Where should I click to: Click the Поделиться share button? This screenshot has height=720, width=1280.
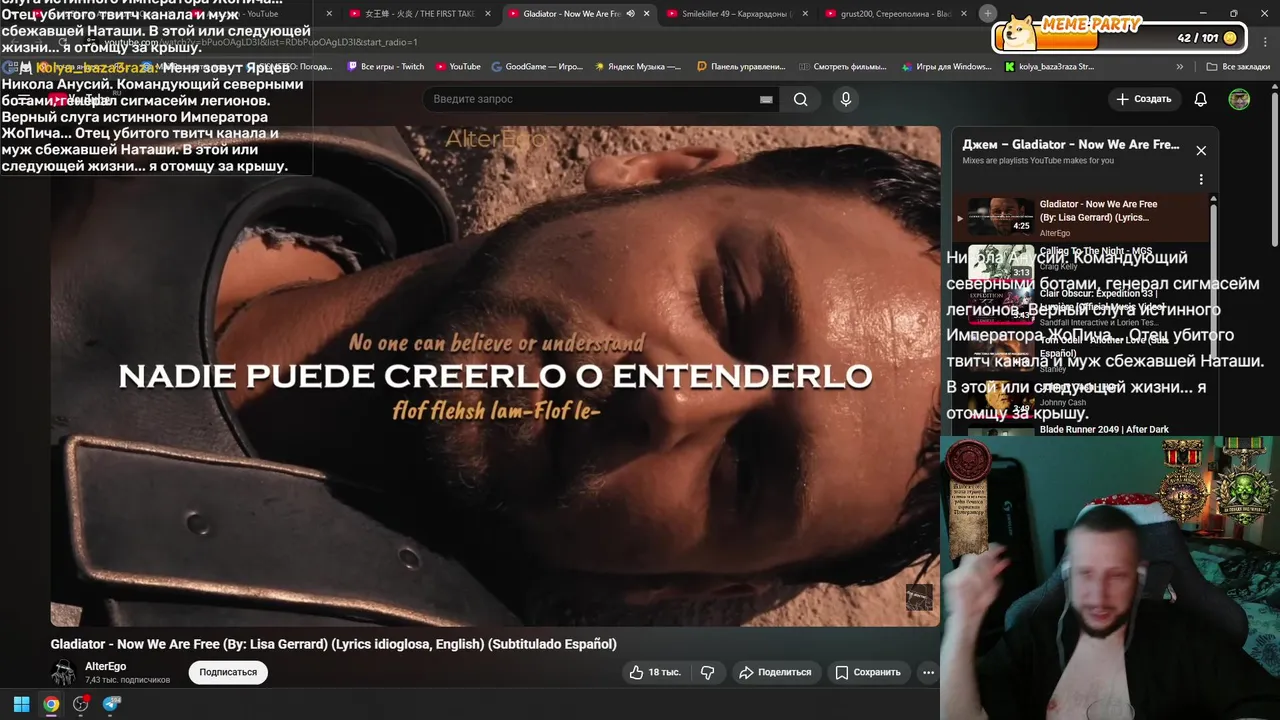[x=774, y=672]
